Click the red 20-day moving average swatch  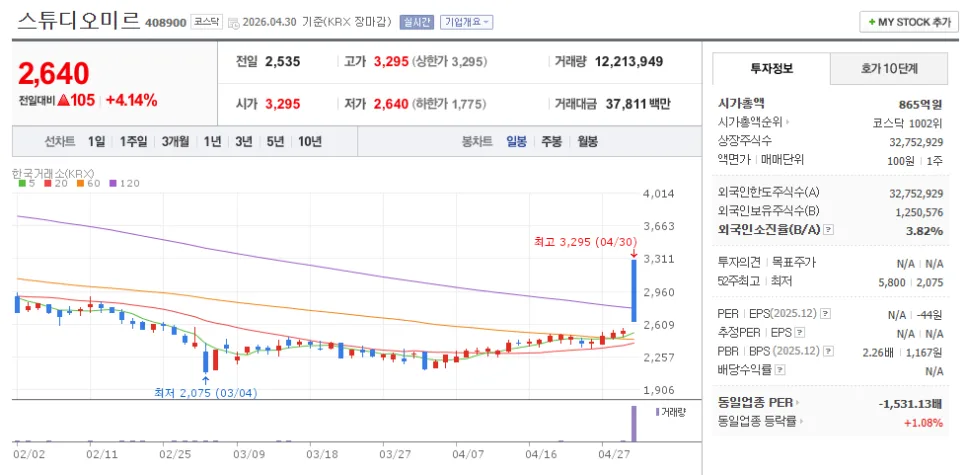click(47, 183)
